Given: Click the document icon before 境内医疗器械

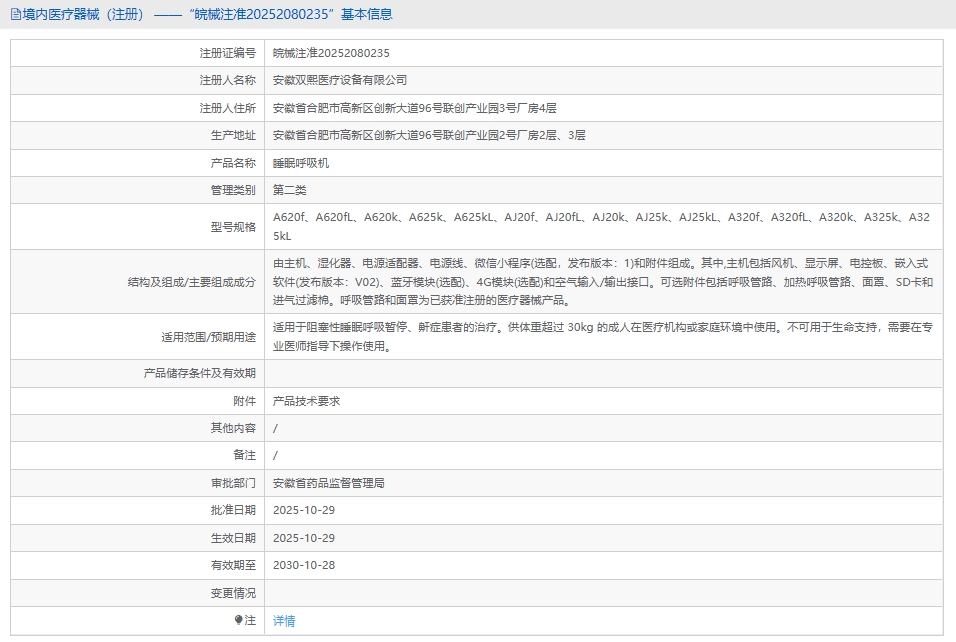Looking at the screenshot, I should (x=15, y=14).
